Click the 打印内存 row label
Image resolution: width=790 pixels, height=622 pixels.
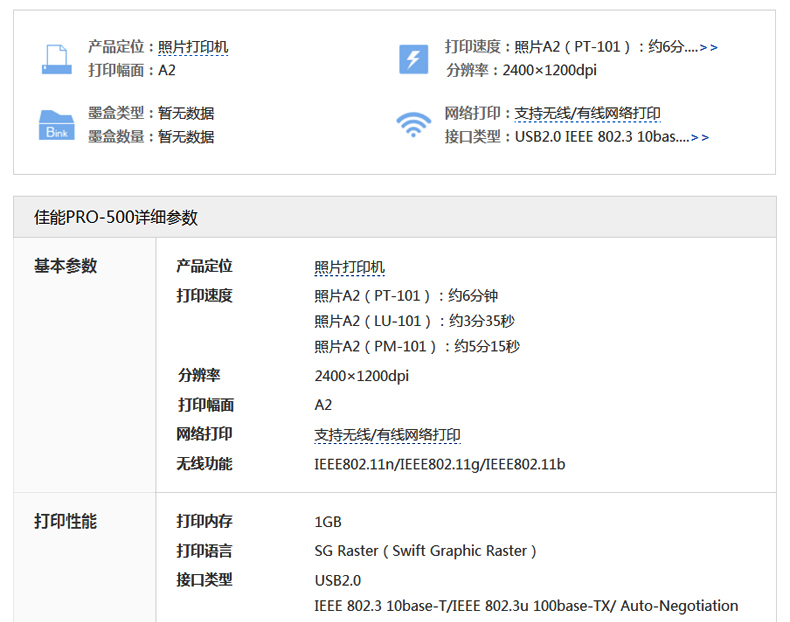tap(204, 521)
